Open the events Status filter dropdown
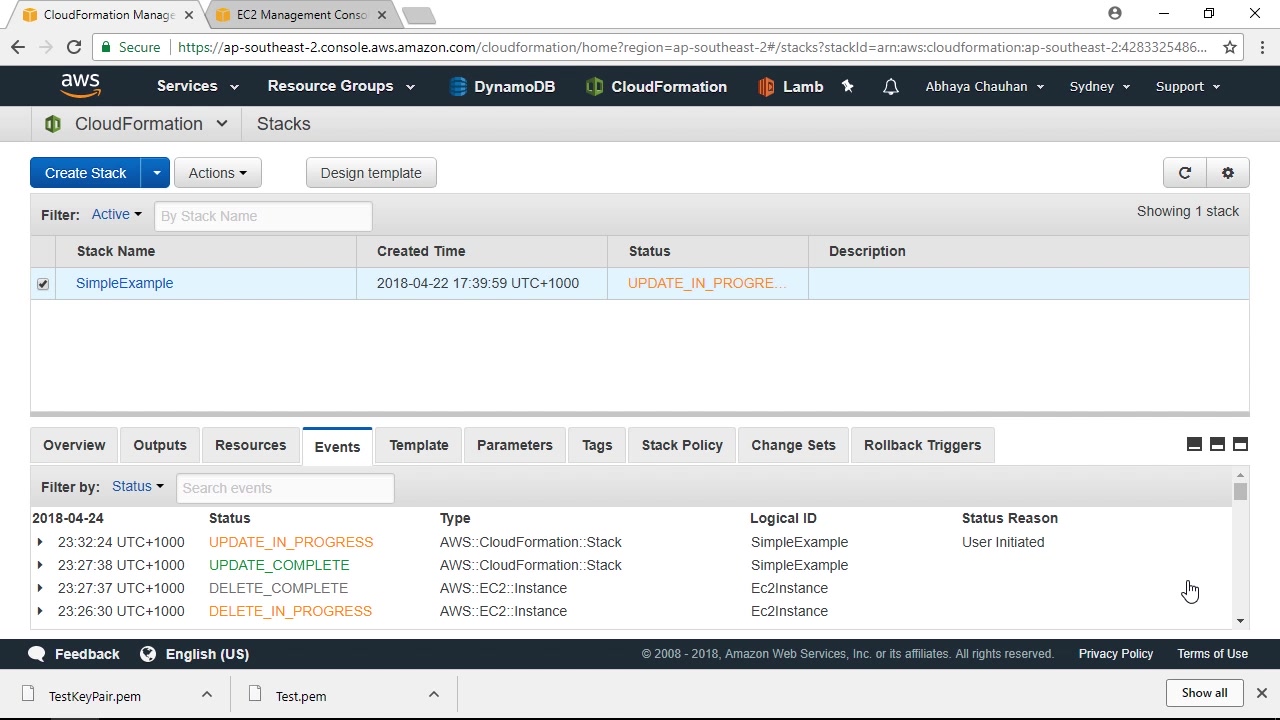Screen dimensions: 1280x720 138,487
